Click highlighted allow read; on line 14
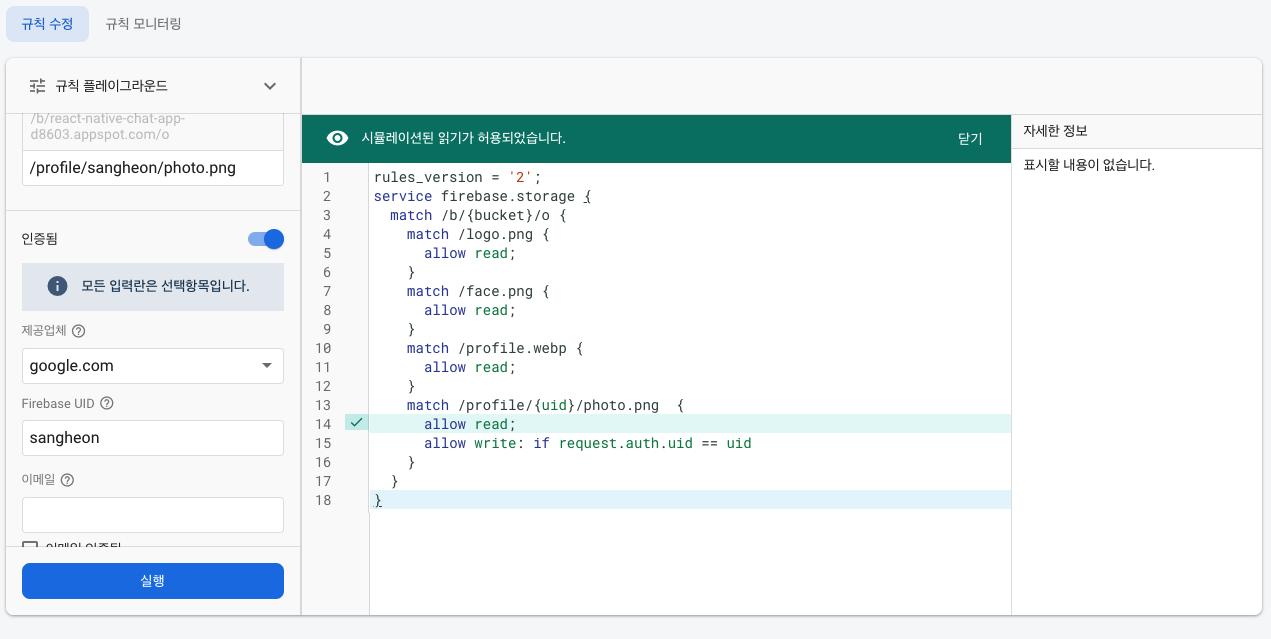This screenshot has height=639, width=1271. click(470, 424)
